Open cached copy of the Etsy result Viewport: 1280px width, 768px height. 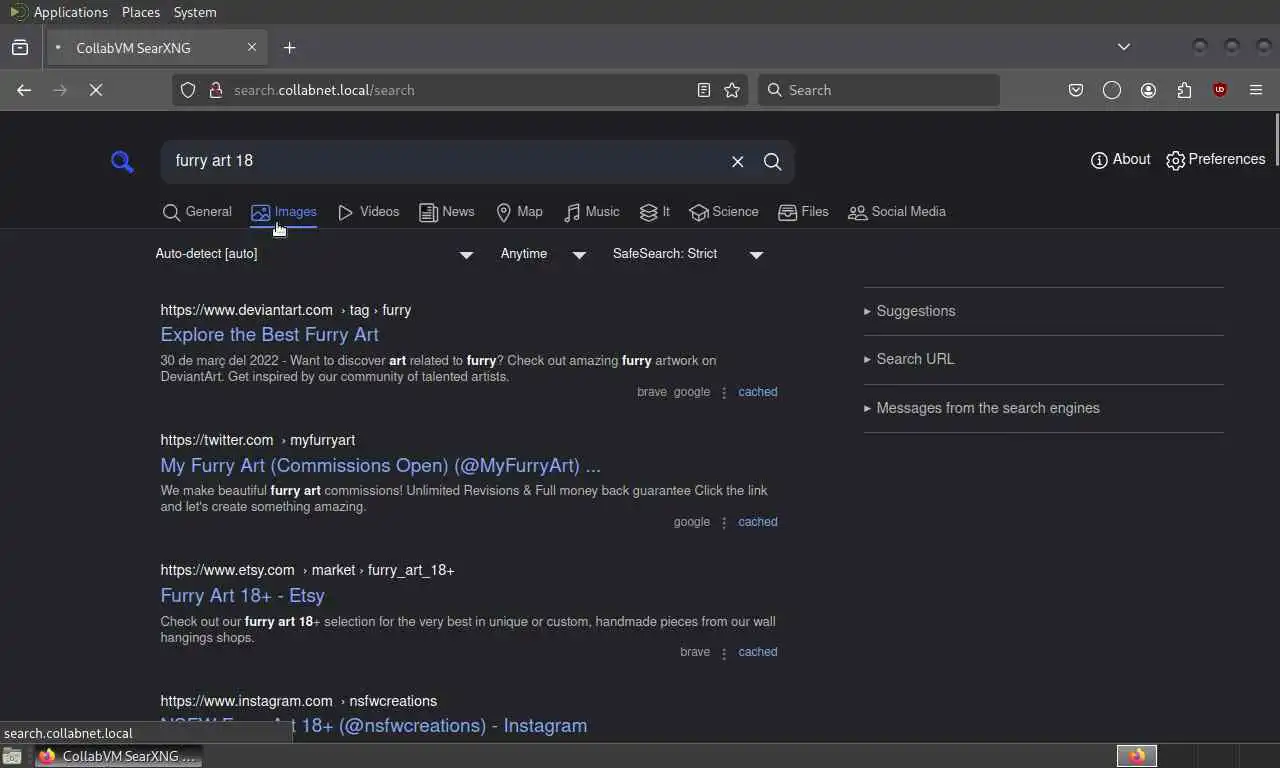click(x=758, y=652)
